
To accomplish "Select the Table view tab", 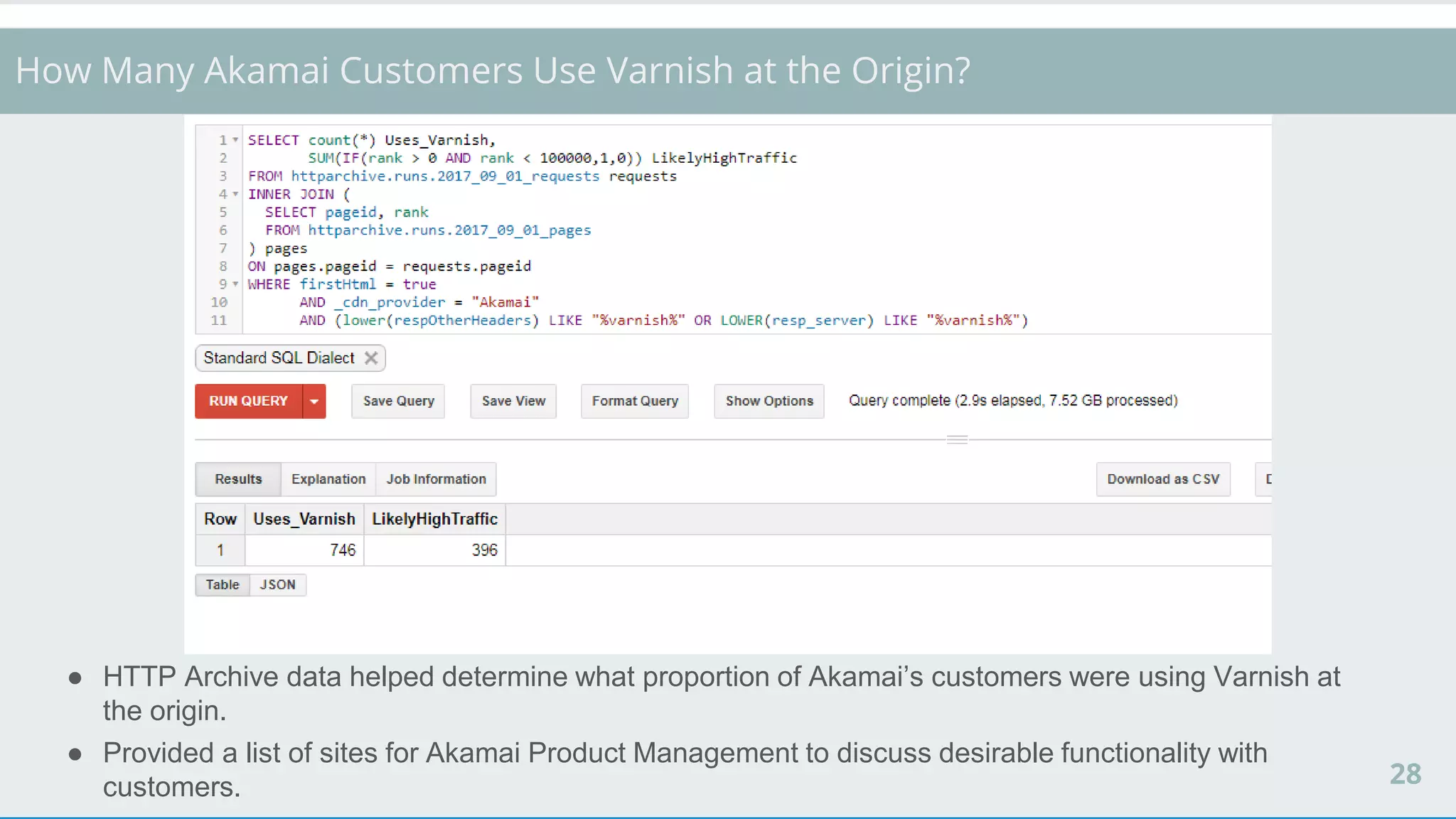I will [223, 584].
